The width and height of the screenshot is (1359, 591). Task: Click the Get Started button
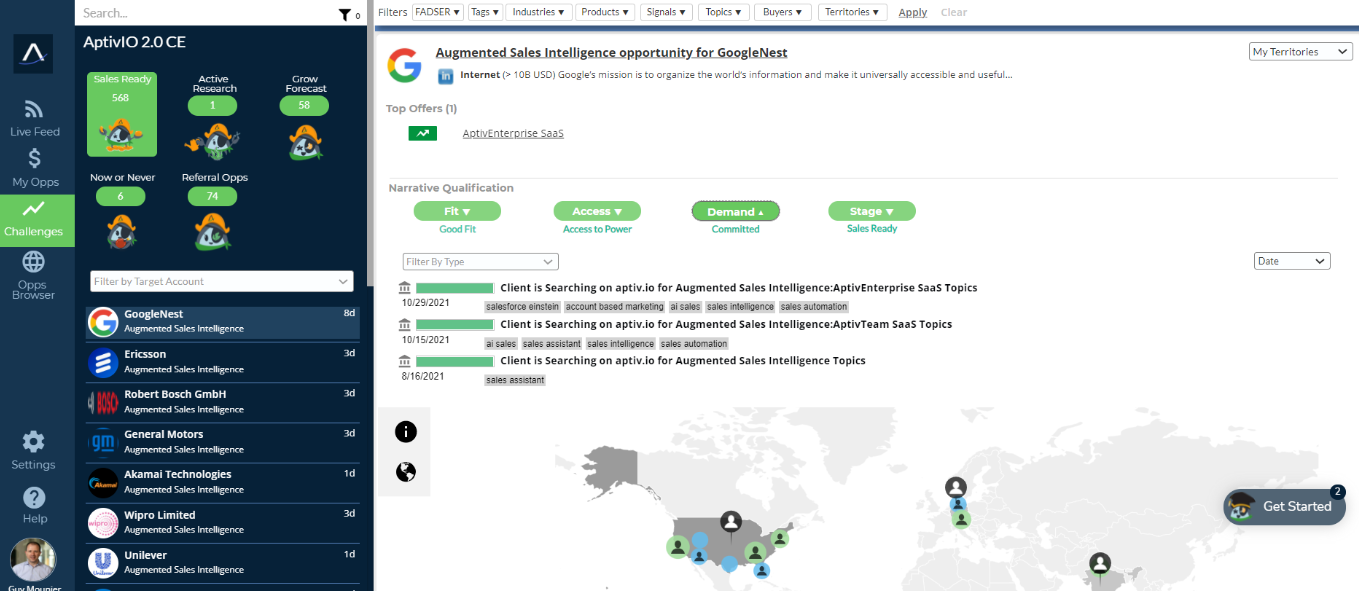click(x=1284, y=506)
